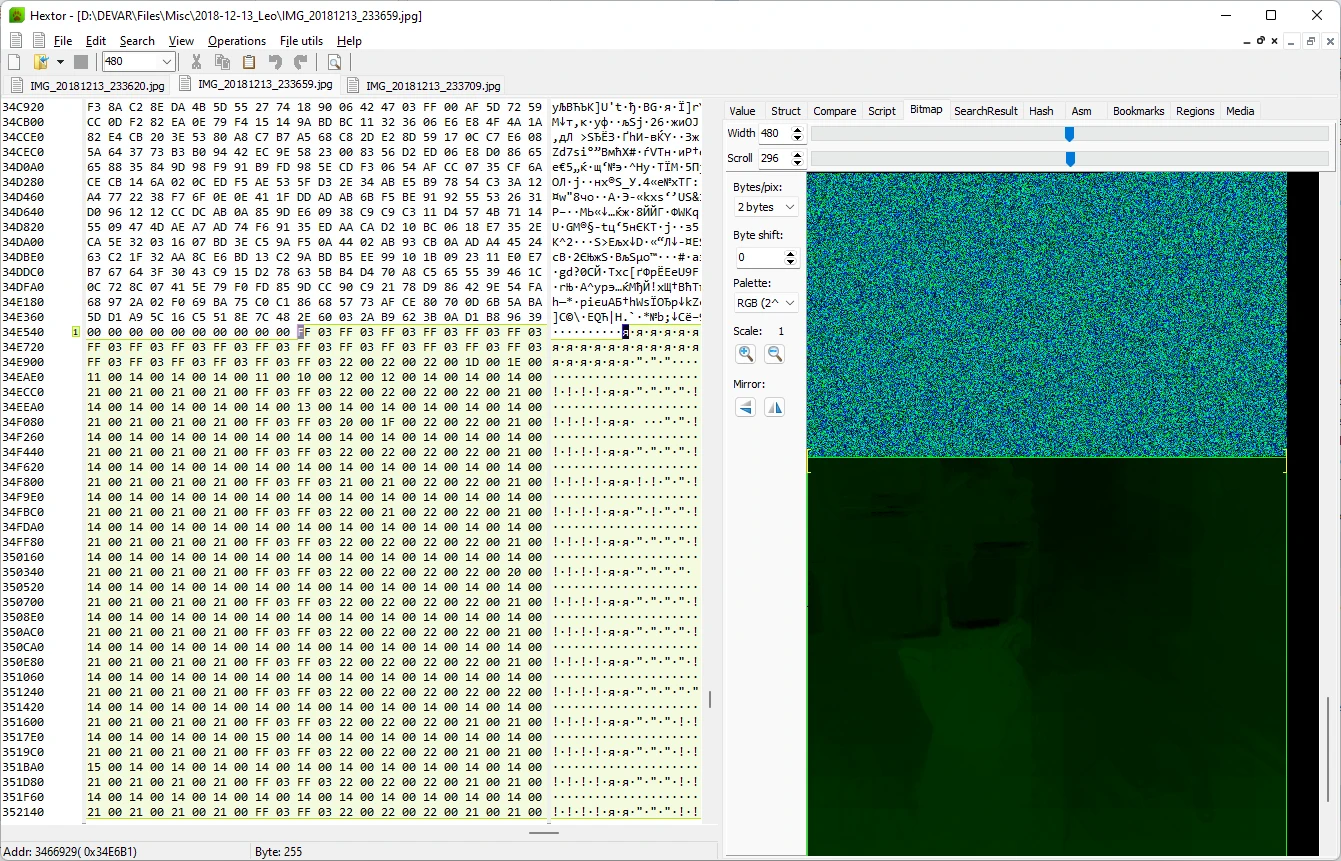The image size is (1341, 861).
Task: Open the columns width combo box showing 480
Action: click(x=138, y=62)
